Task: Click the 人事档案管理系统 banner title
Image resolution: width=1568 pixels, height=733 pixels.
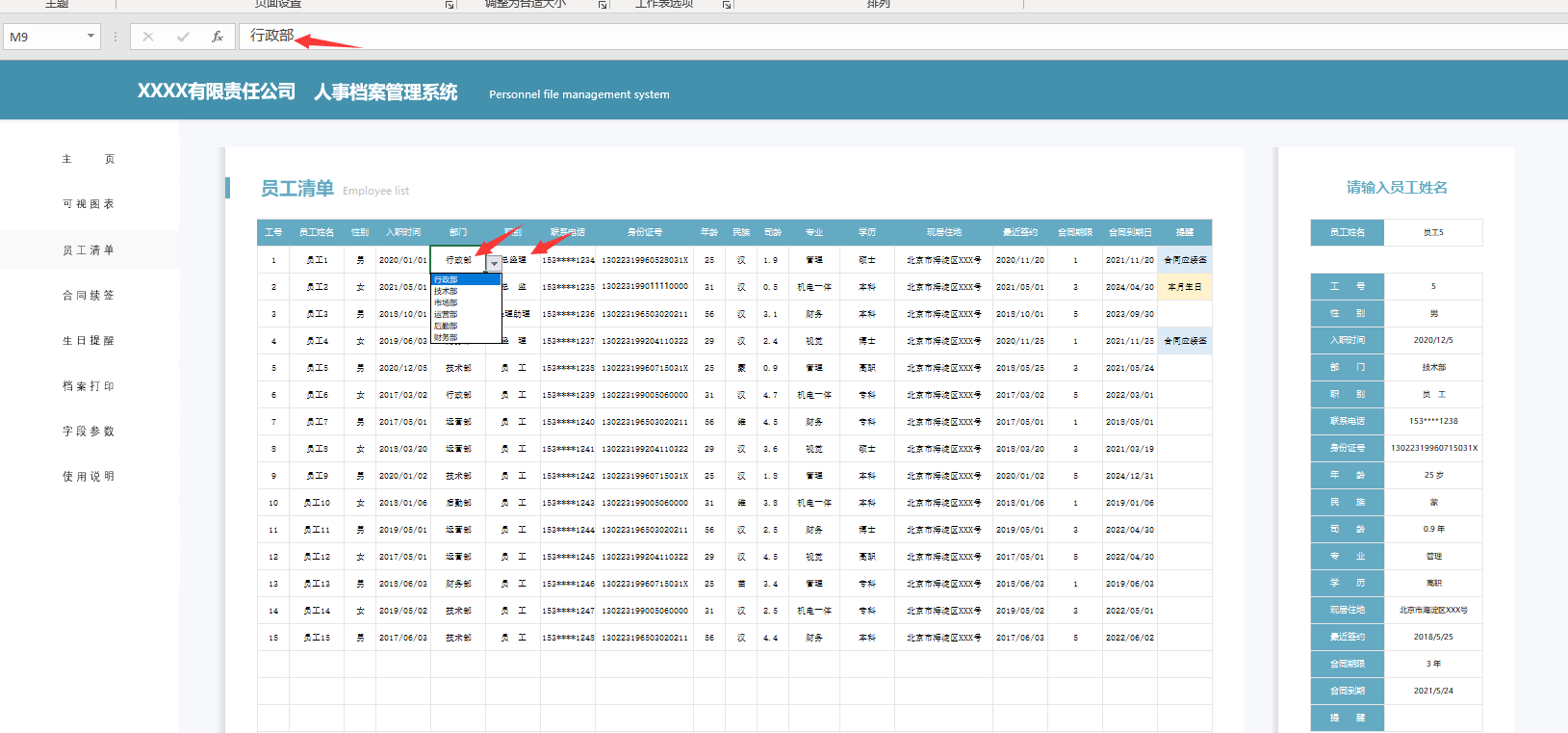Action: coord(386,92)
